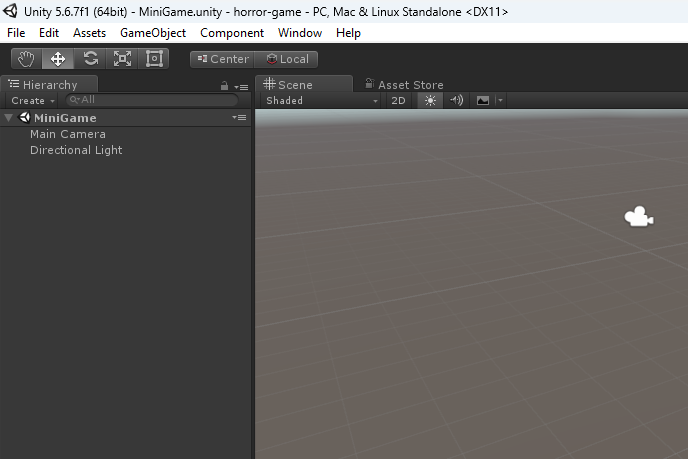Image resolution: width=688 pixels, height=459 pixels.
Task: Open the Component menu
Action: click(232, 33)
